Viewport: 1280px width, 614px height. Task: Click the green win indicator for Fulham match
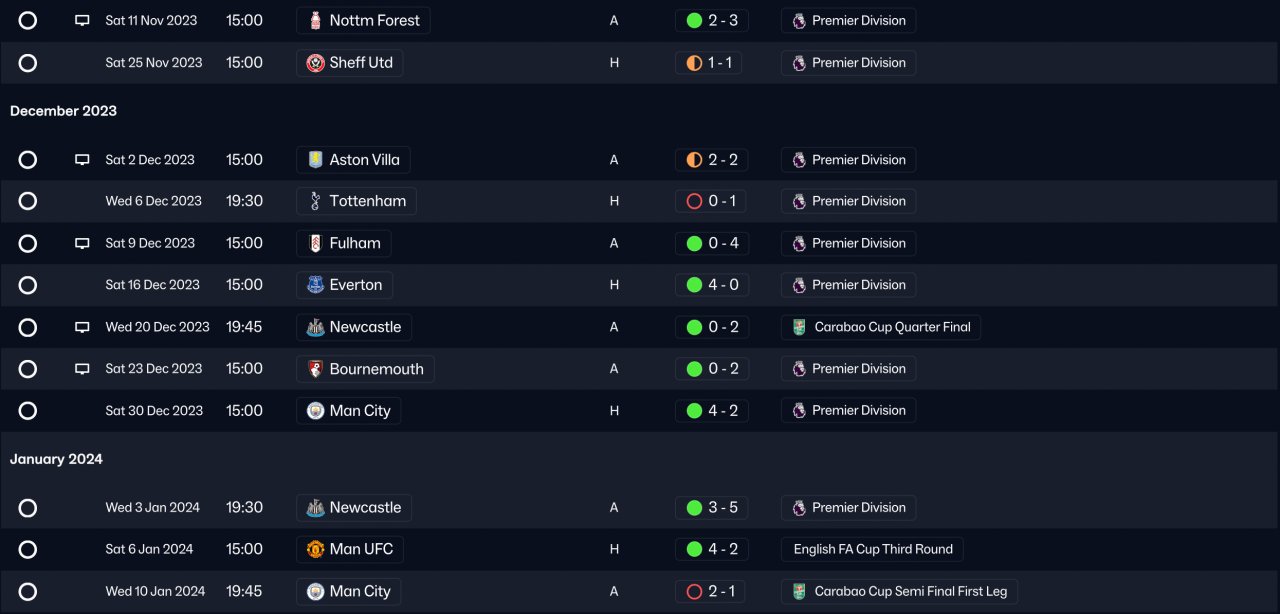pos(694,243)
